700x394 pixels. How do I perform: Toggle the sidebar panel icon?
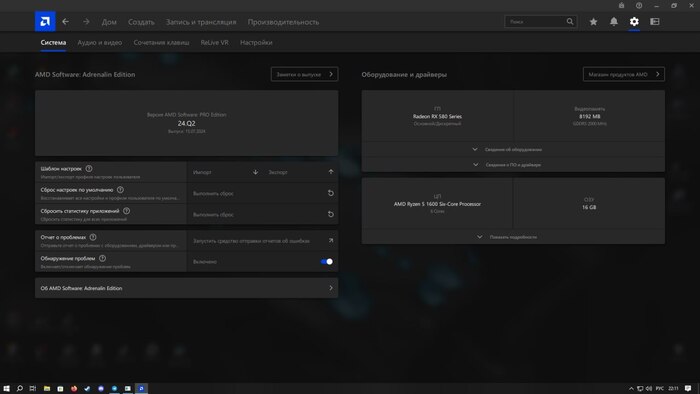655,21
